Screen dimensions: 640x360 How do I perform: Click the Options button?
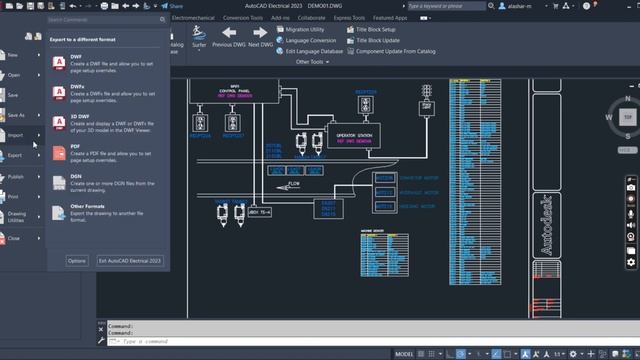77,261
